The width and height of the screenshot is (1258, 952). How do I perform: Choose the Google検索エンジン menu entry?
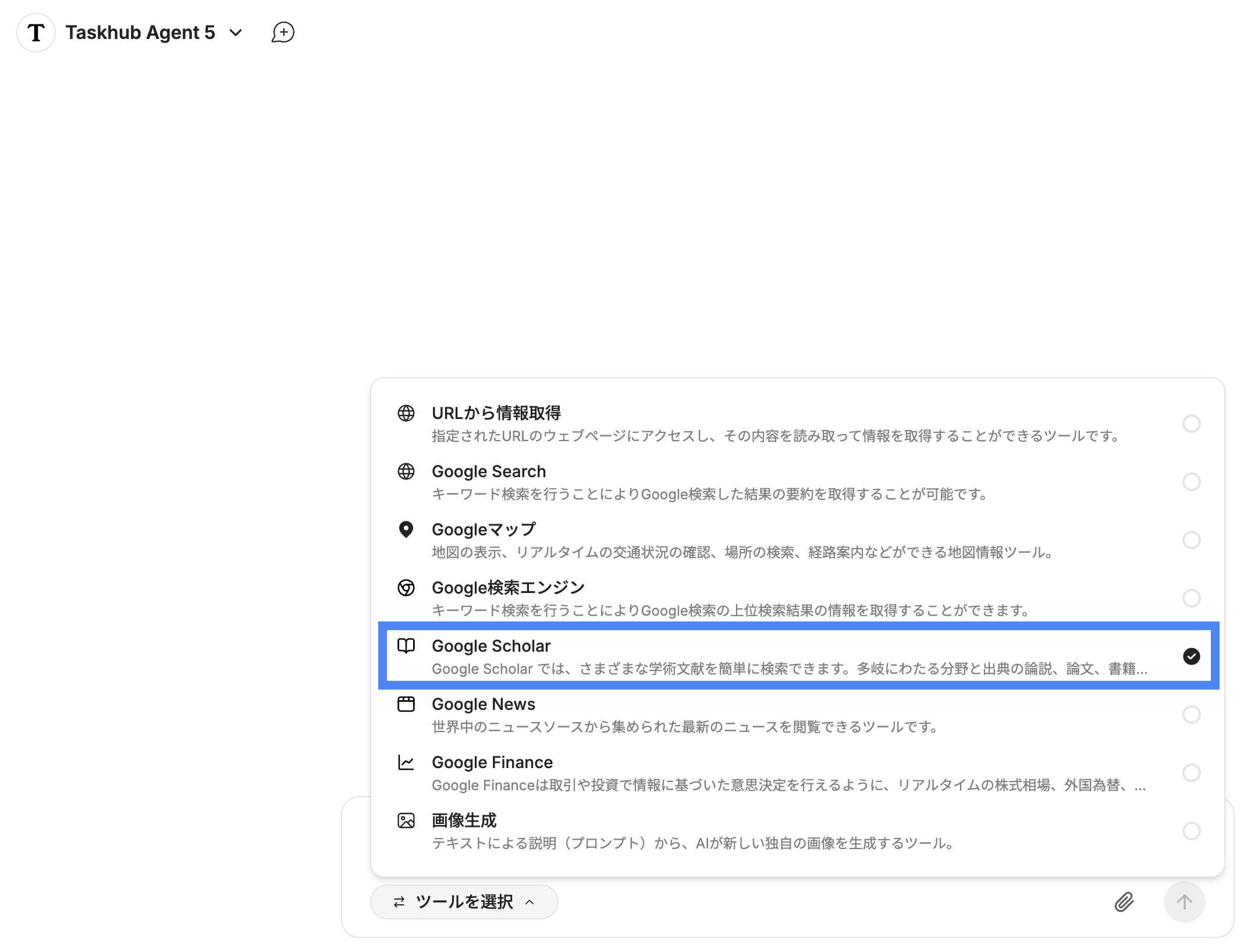(508, 588)
